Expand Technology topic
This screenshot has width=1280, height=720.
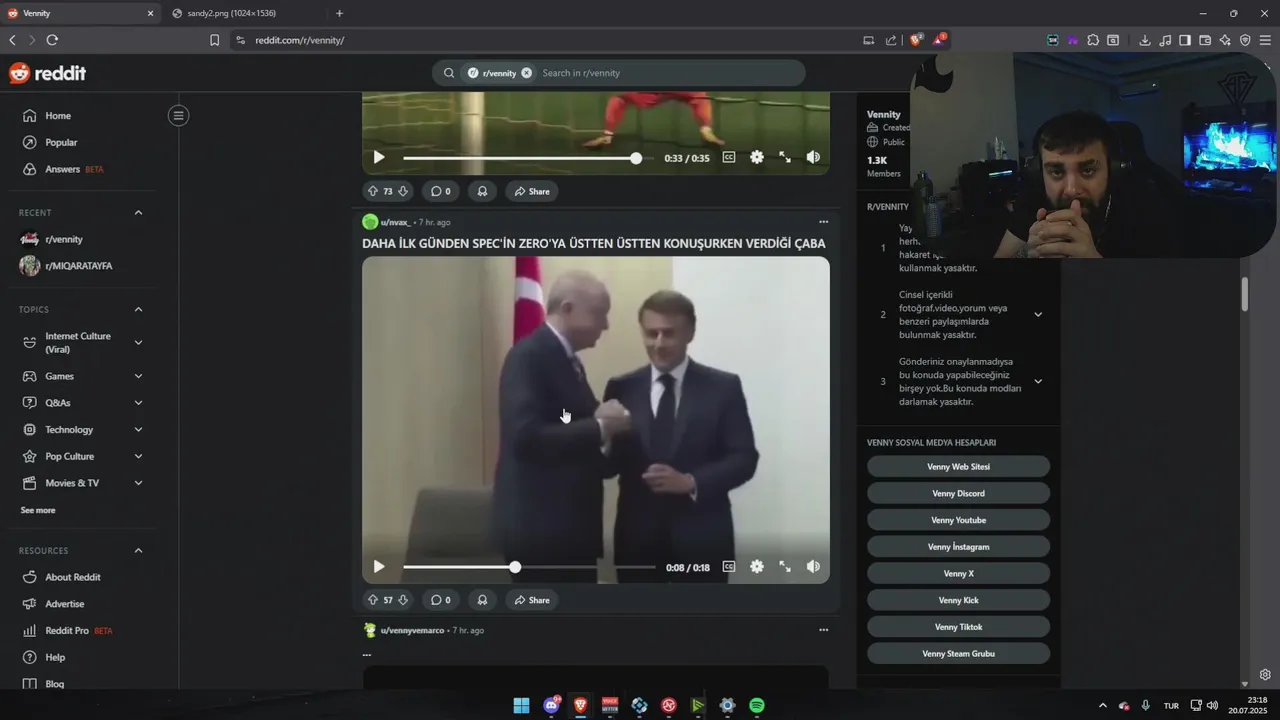(138, 430)
